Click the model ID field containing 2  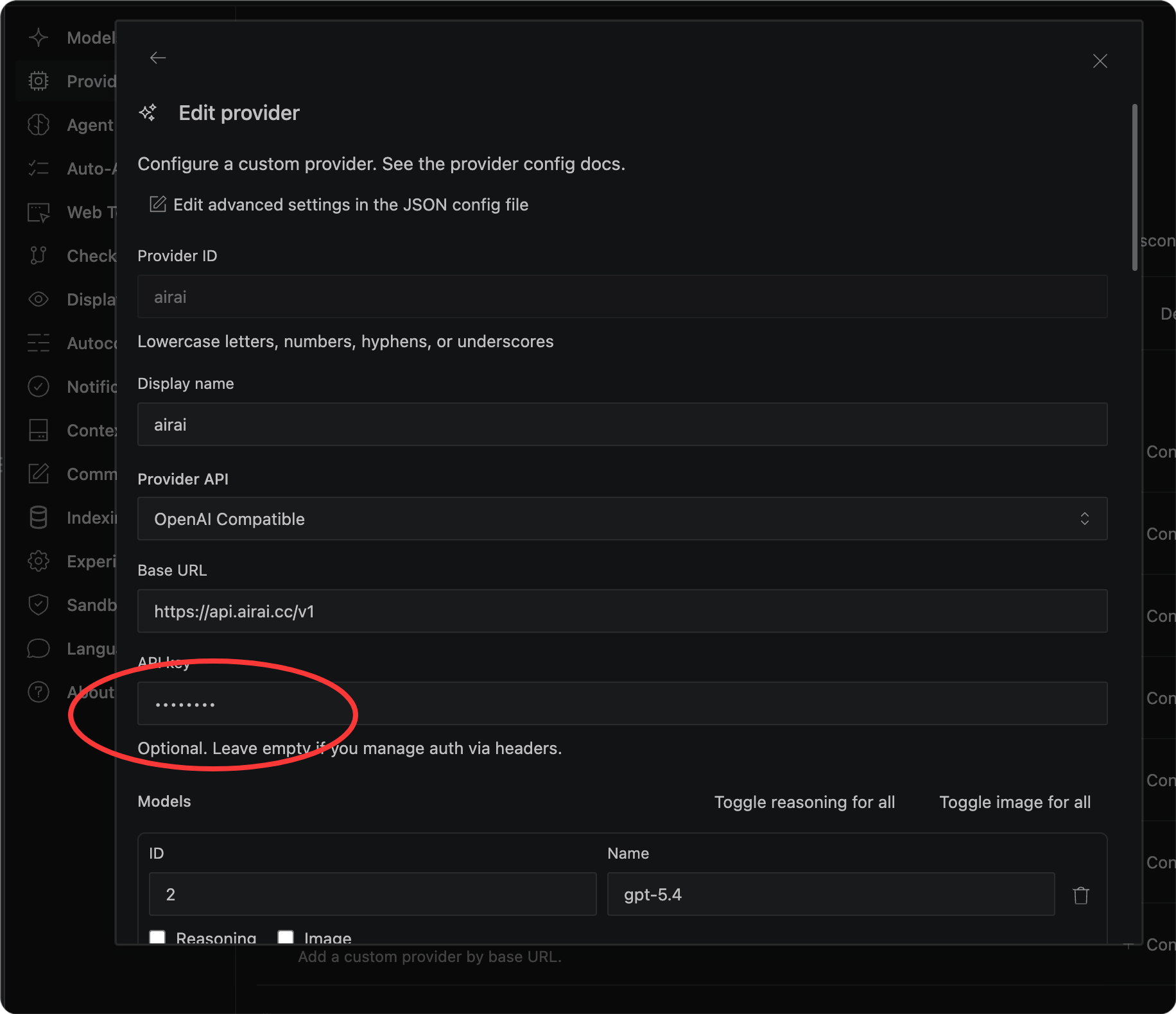click(x=372, y=894)
